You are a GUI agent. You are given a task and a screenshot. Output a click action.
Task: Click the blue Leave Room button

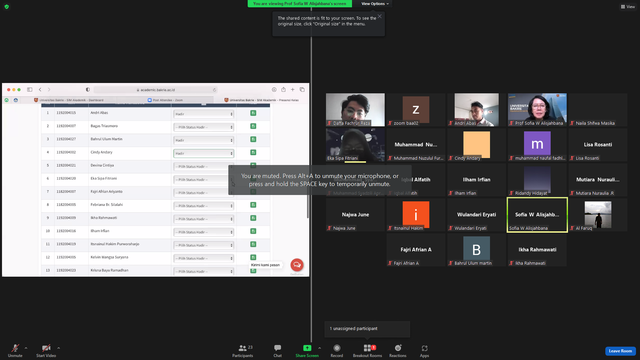coord(620,351)
